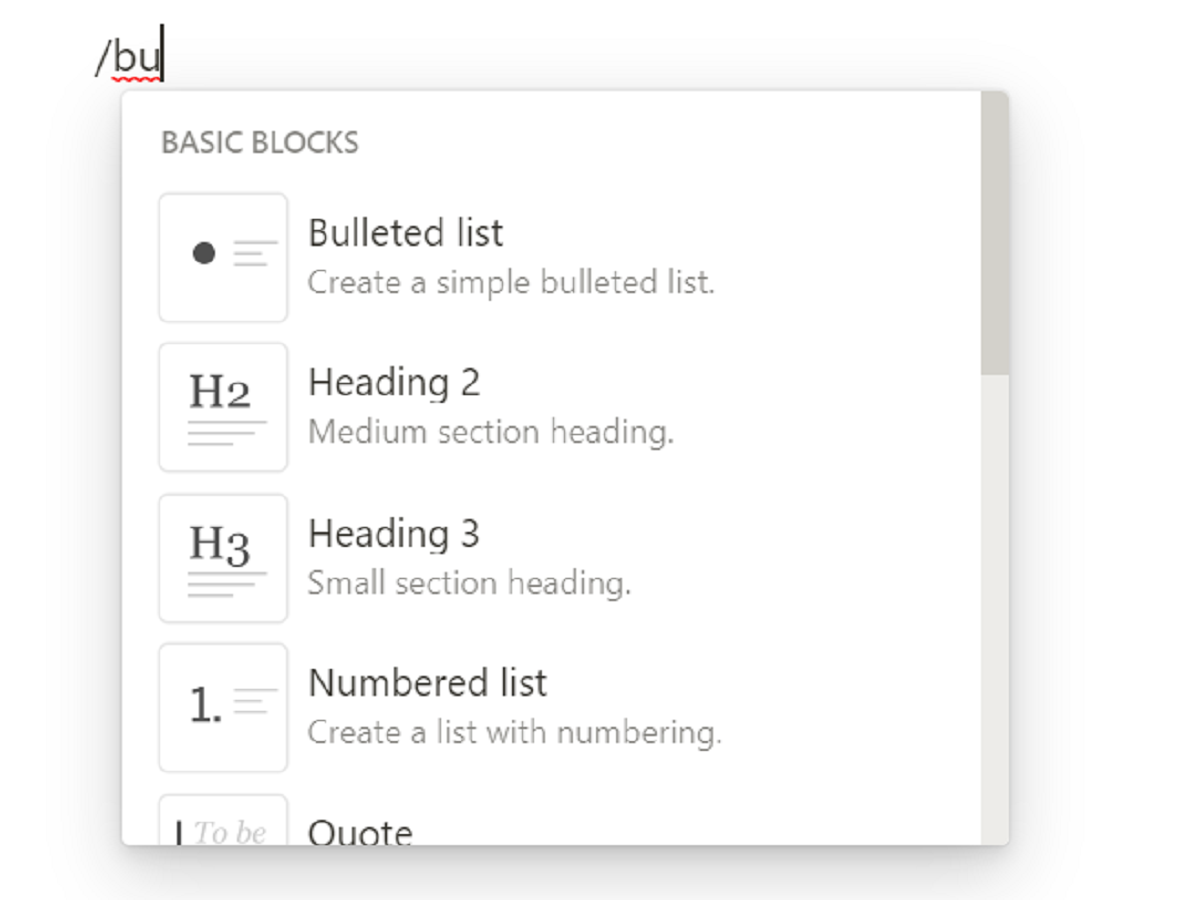This screenshot has width=1200, height=900.
Task: Select the Quote block title
Action: tap(360, 832)
